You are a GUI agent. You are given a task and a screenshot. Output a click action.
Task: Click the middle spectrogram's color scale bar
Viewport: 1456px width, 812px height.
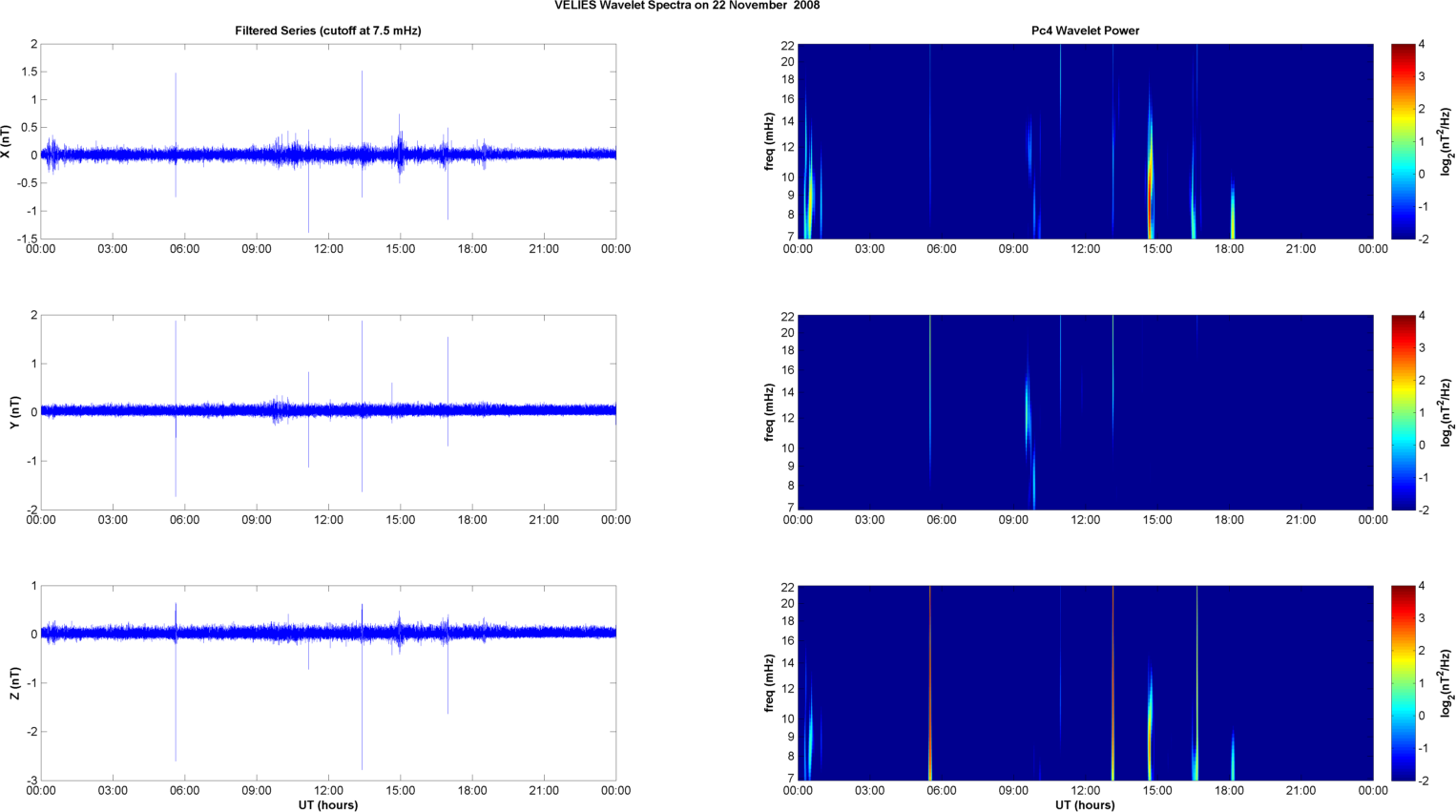1403,412
